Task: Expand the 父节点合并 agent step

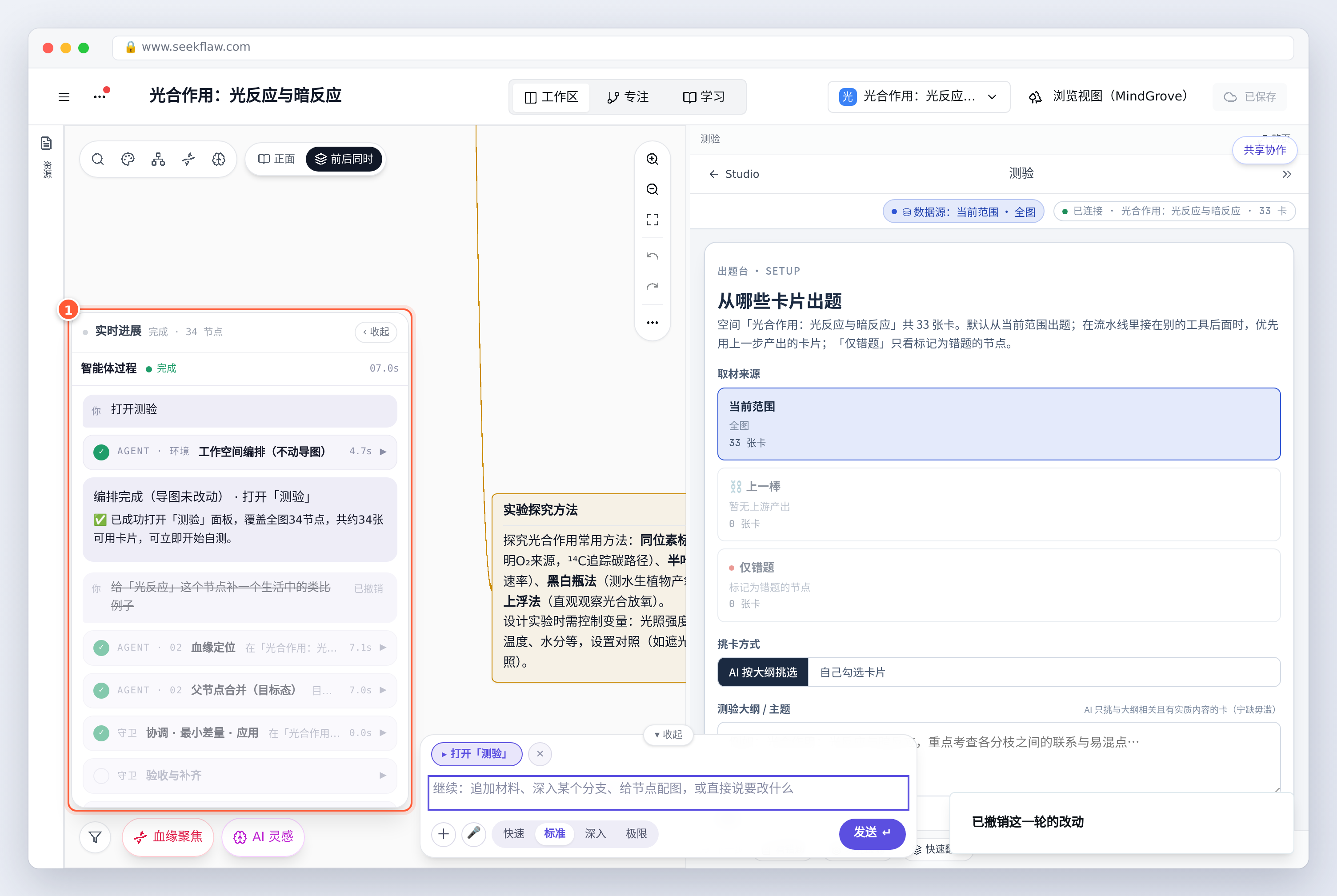Action: [x=240, y=690]
